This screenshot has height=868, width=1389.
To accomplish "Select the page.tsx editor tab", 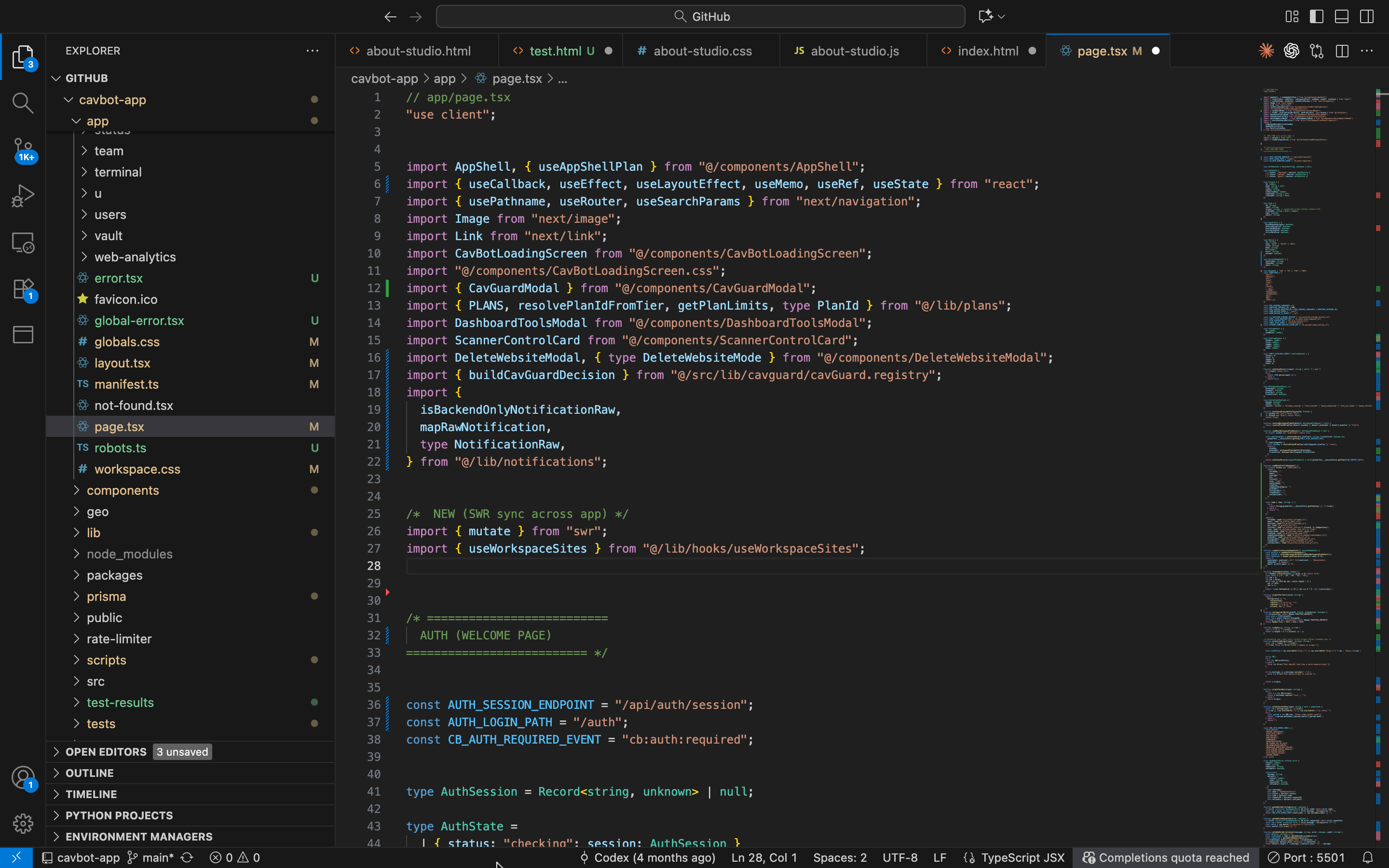I will 1108,51.
